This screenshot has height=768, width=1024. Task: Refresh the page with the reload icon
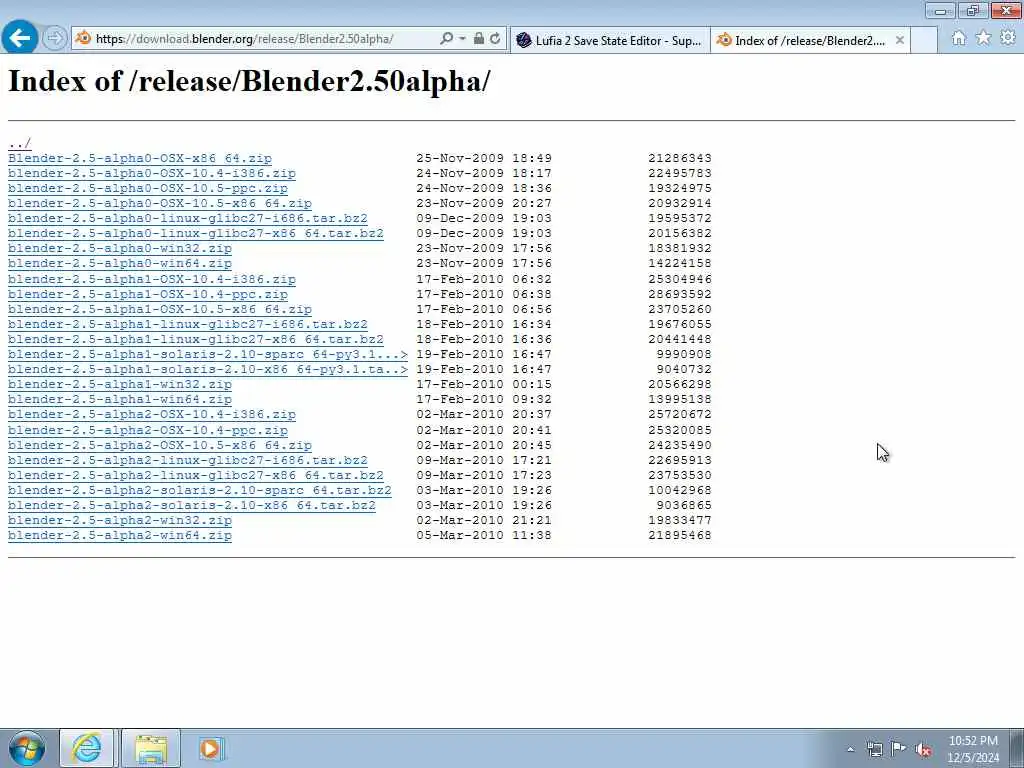coord(496,39)
